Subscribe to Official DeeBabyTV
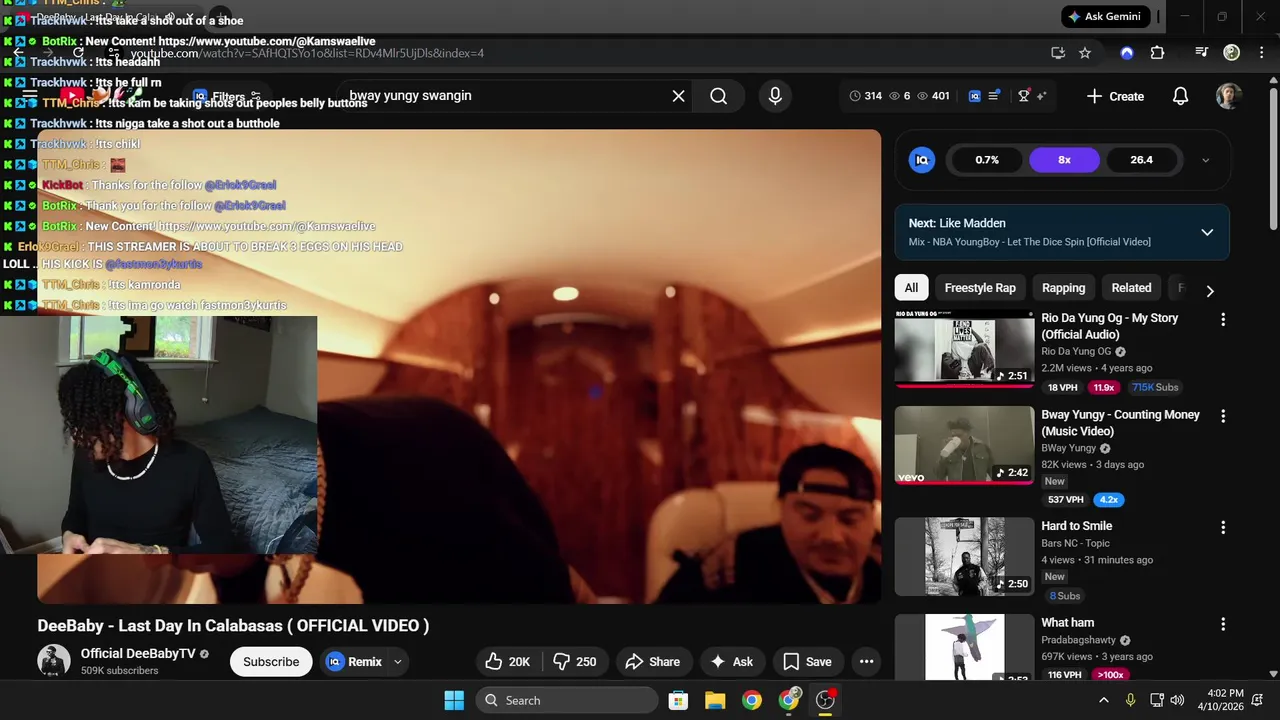1280x720 pixels. (271, 661)
